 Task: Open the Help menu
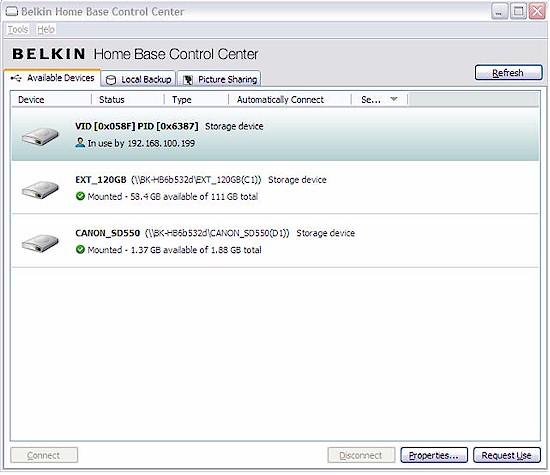(x=46, y=29)
